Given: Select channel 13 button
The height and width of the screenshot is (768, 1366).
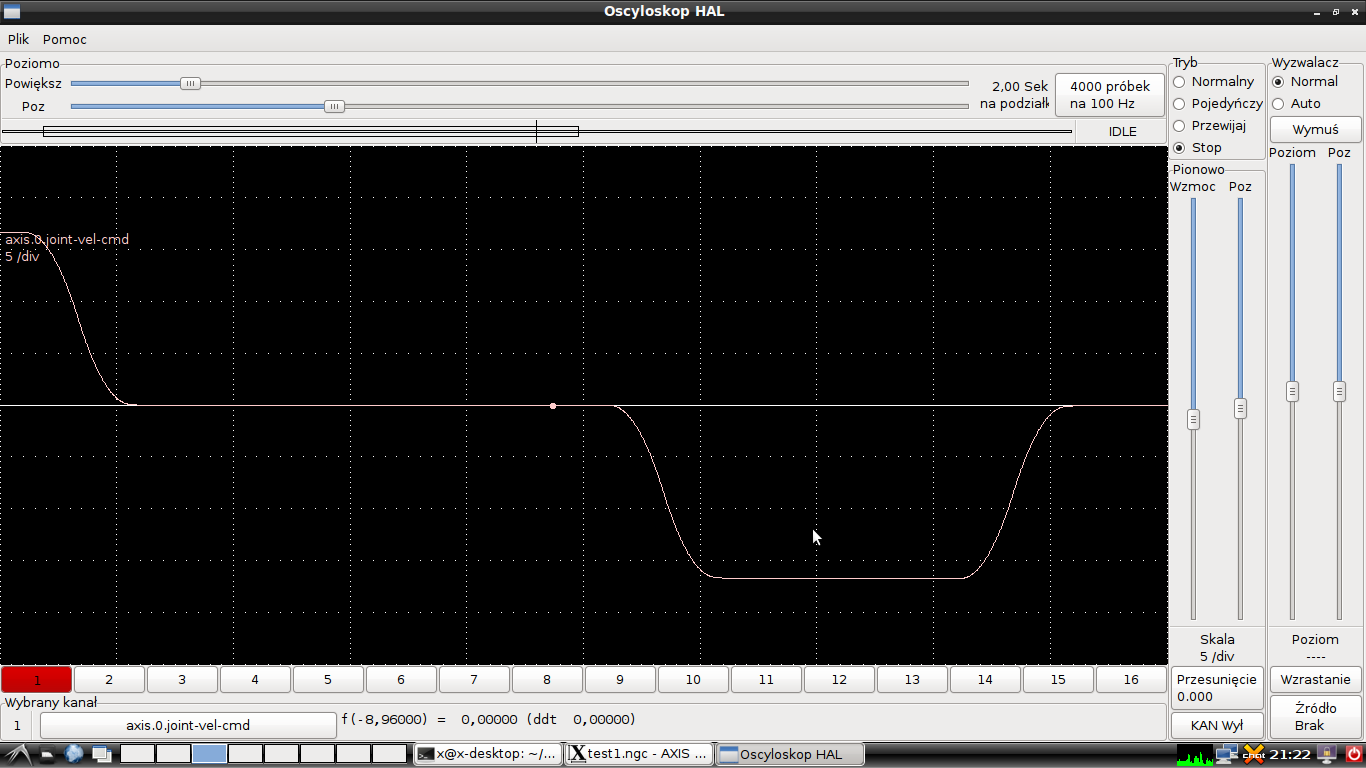Looking at the screenshot, I should point(912,679).
